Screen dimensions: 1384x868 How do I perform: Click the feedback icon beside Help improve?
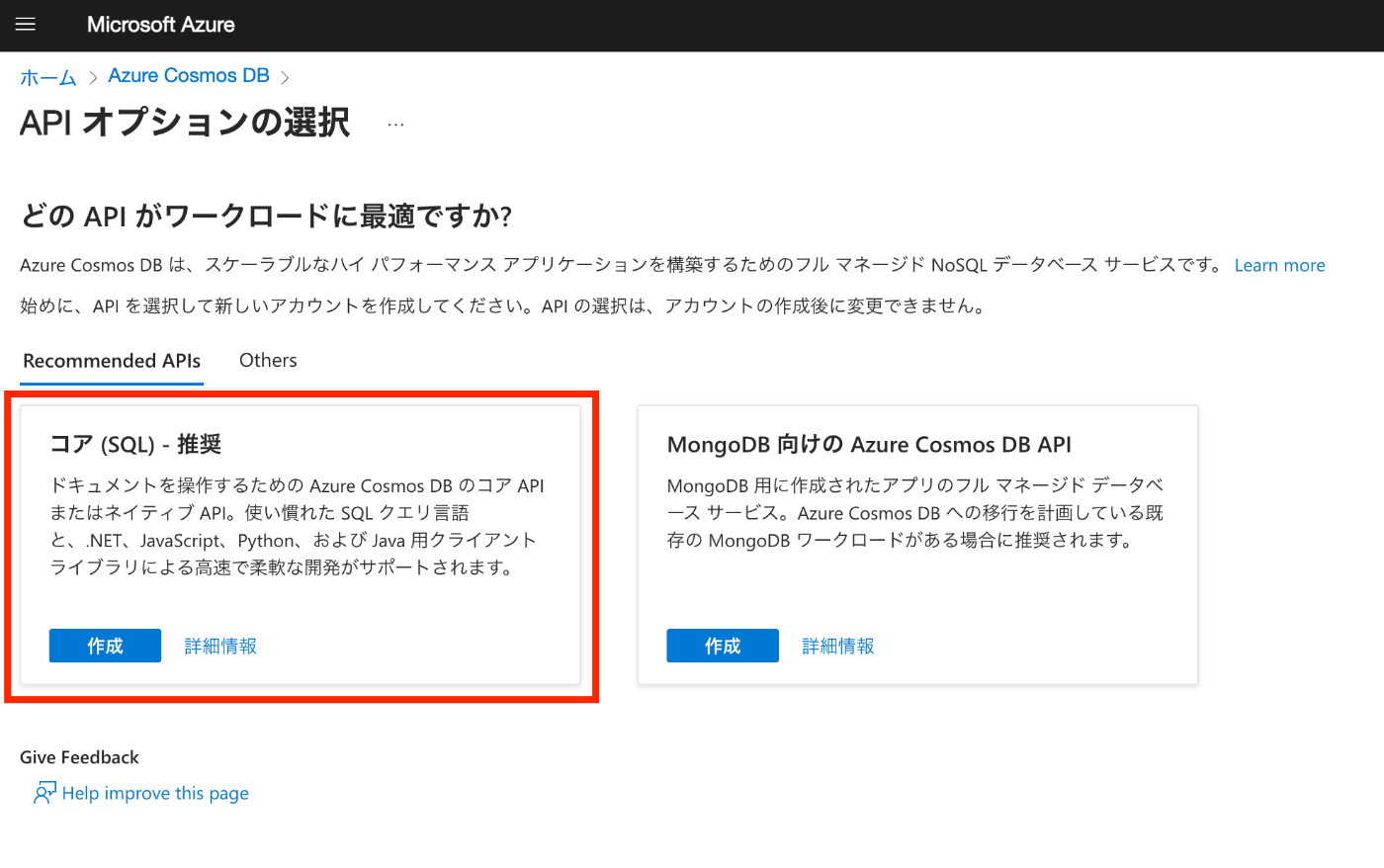(x=44, y=793)
